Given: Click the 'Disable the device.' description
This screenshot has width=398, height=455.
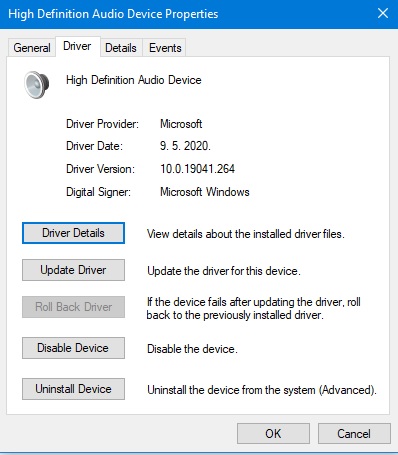Looking at the screenshot, I should click(x=192, y=349).
